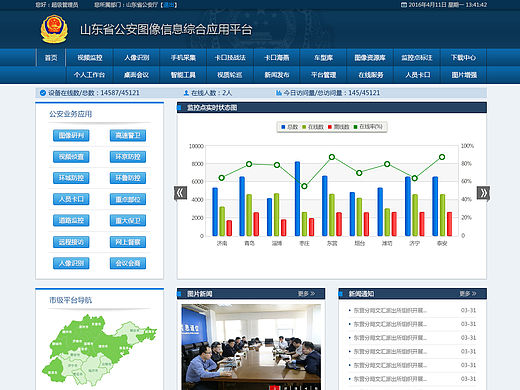520x390 pixels.
Task: Toggle the dark-green 在线率(%) legend series
Action: coord(368,127)
